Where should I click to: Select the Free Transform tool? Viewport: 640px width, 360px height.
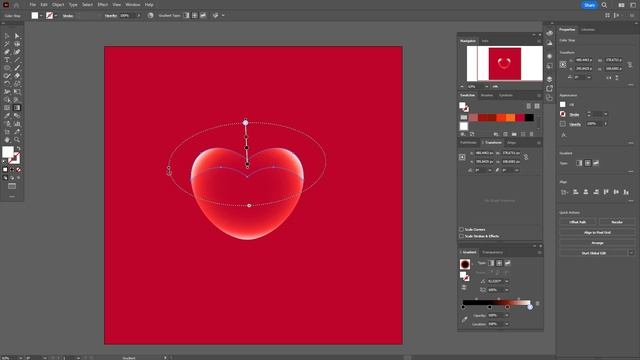tap(17, 92)
